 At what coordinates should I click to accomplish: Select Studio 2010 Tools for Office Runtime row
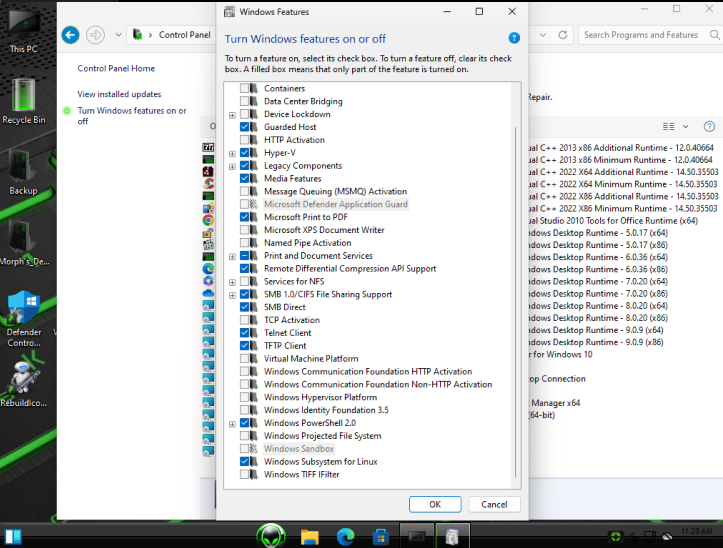point(613,220)
